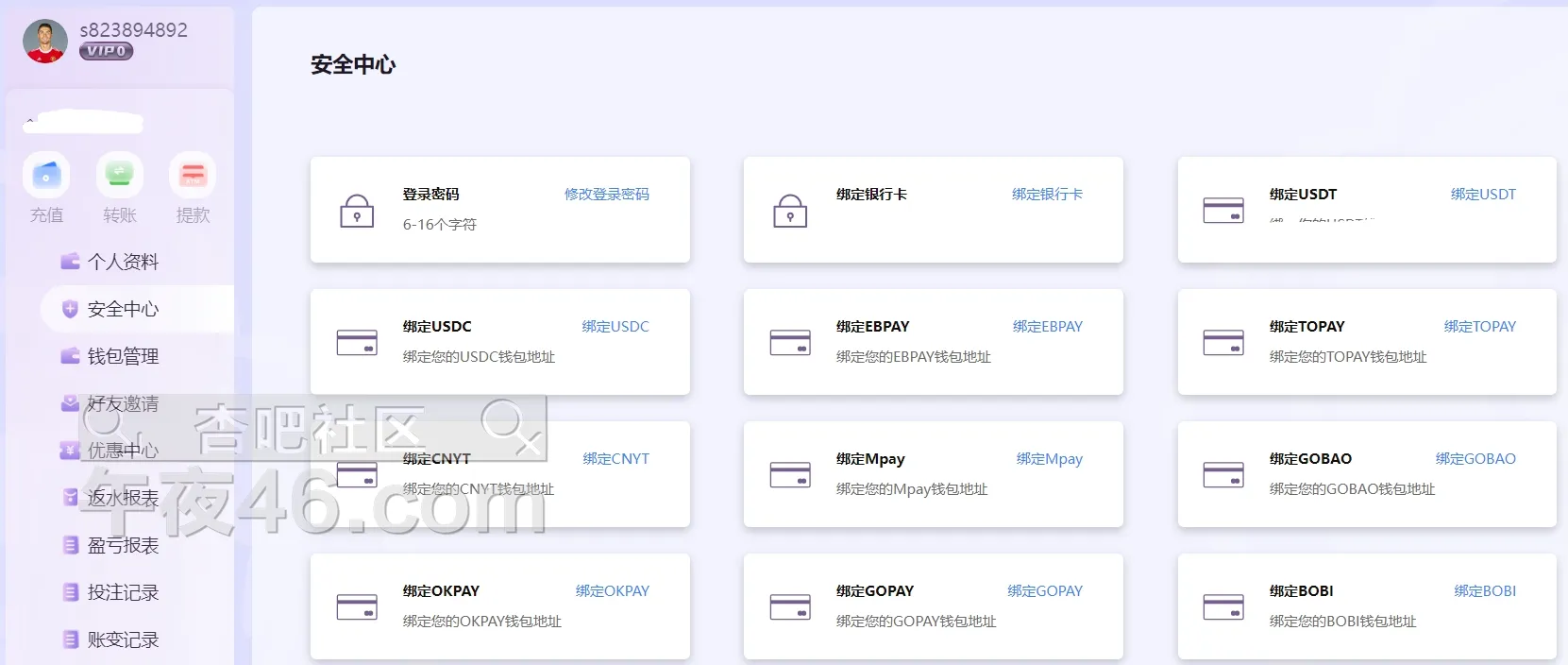Click the blue 绑定Mpay link

click(x=1049, y=458)
